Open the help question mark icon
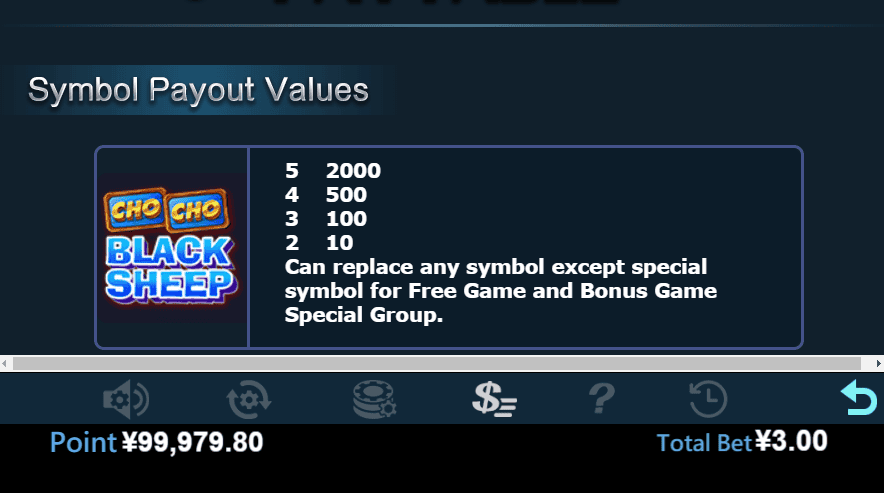Viewport: 884px width, 493px height. click(x=602, y=399)
